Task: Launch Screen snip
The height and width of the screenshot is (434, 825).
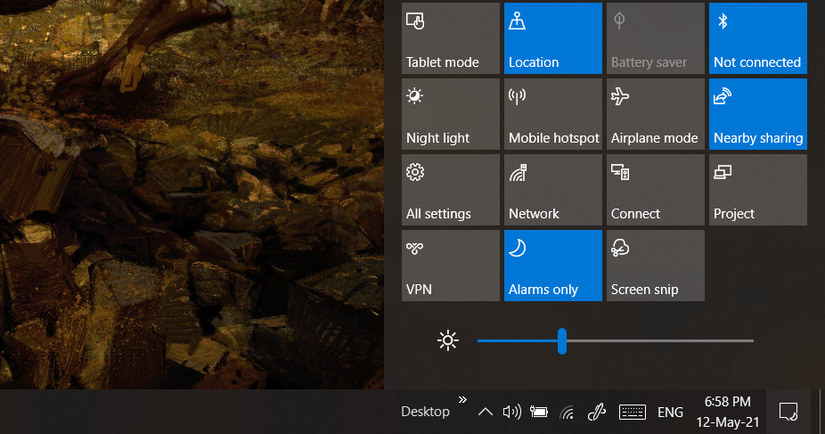Action: click(x=655, y=266)
